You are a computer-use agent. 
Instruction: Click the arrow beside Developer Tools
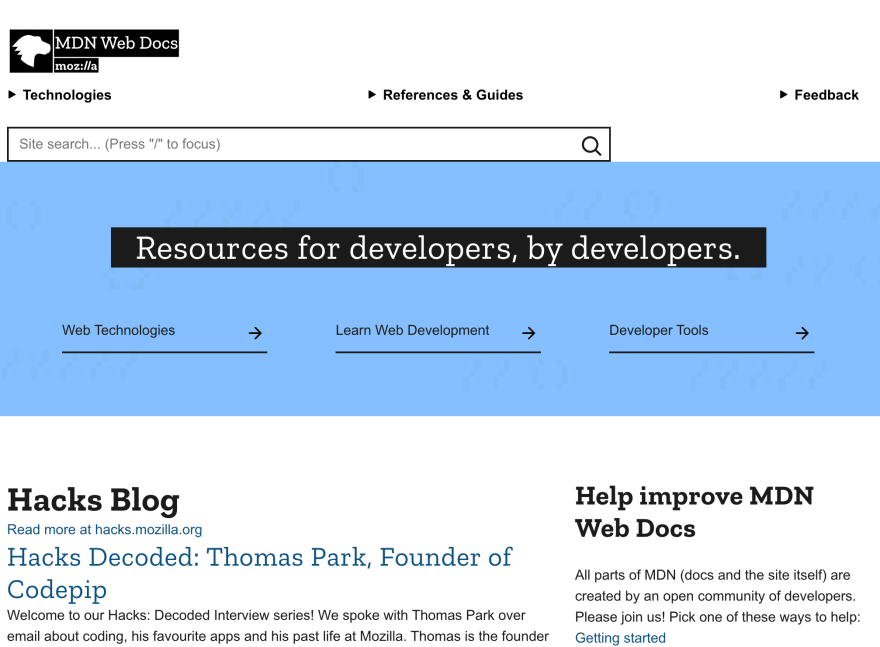click(x=803, y=333)
